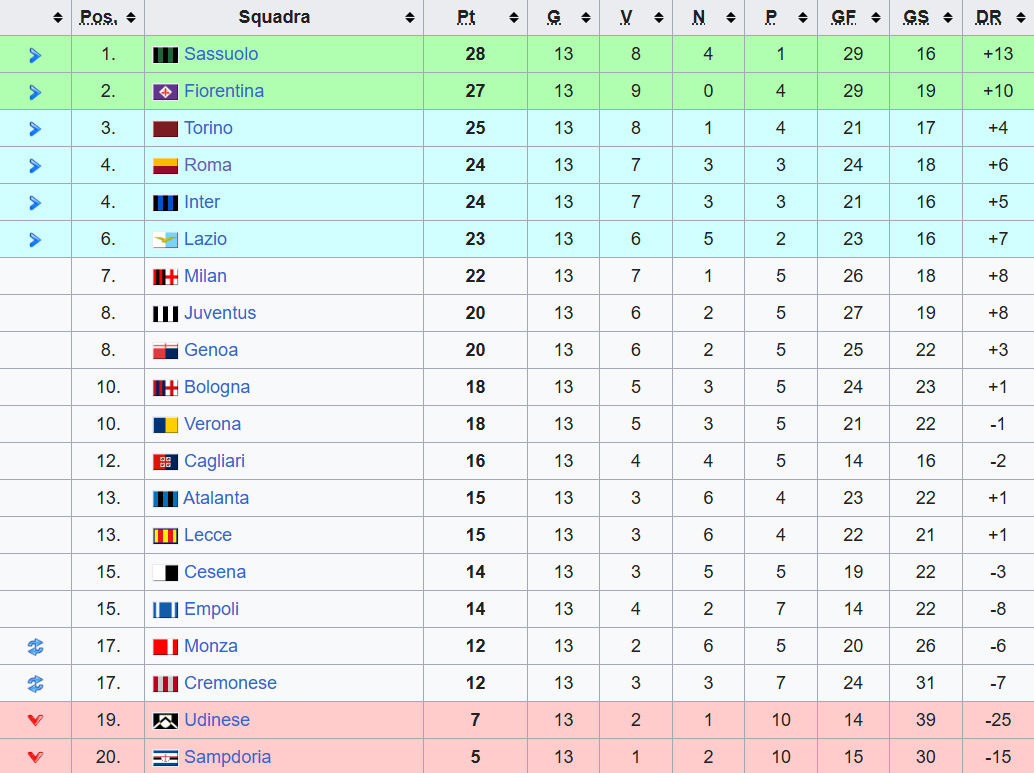
Task: Open the Cremonese team link
Action: 230,683
